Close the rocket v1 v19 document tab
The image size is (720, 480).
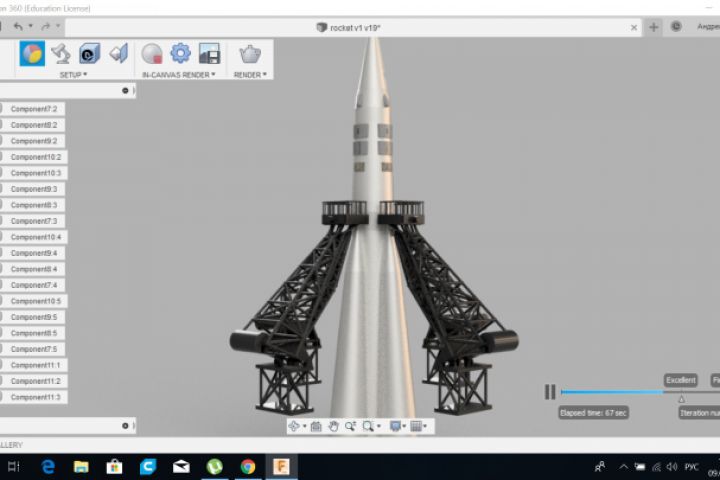coord(634,28)
